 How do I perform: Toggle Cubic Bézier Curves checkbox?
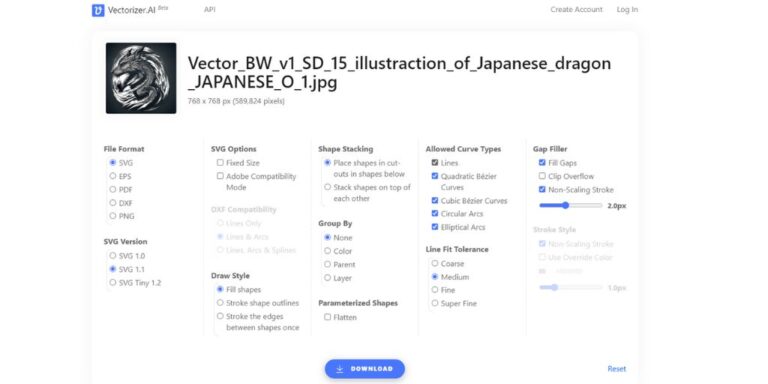coord(435,200)
